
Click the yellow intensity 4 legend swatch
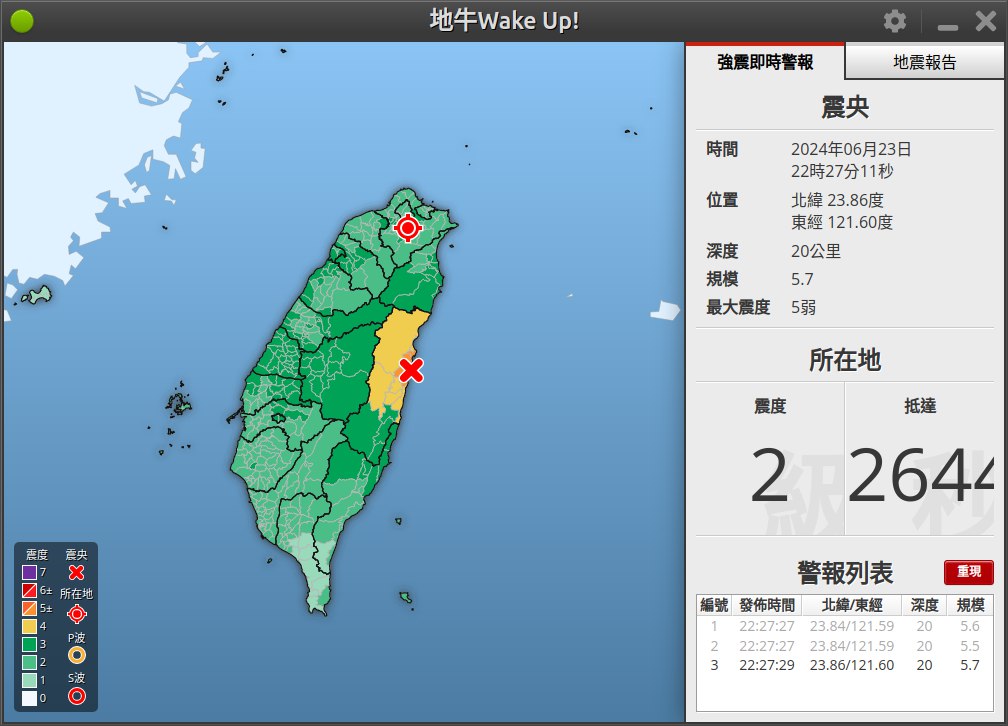[30, 626]
